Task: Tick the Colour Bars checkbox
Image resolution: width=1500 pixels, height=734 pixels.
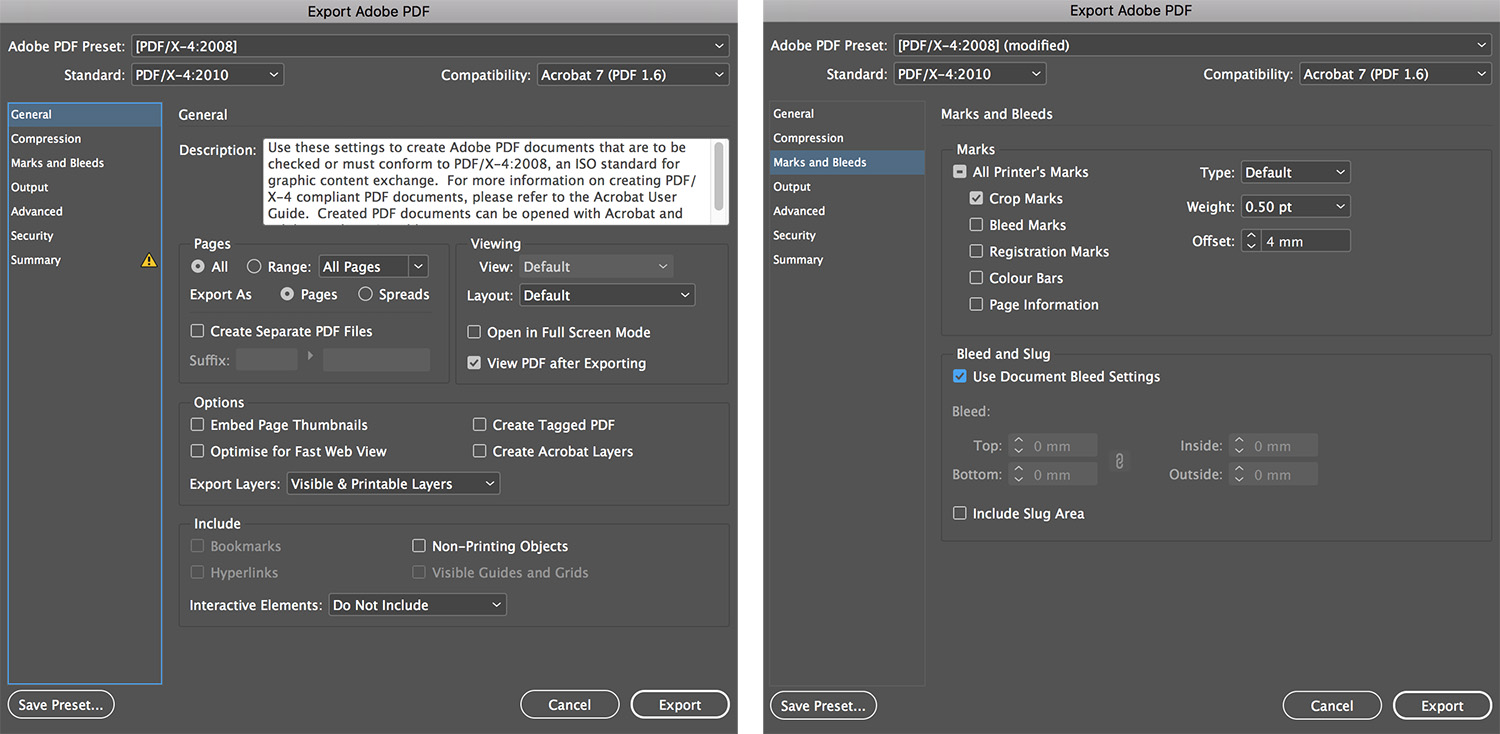Action: pos(976,278)
